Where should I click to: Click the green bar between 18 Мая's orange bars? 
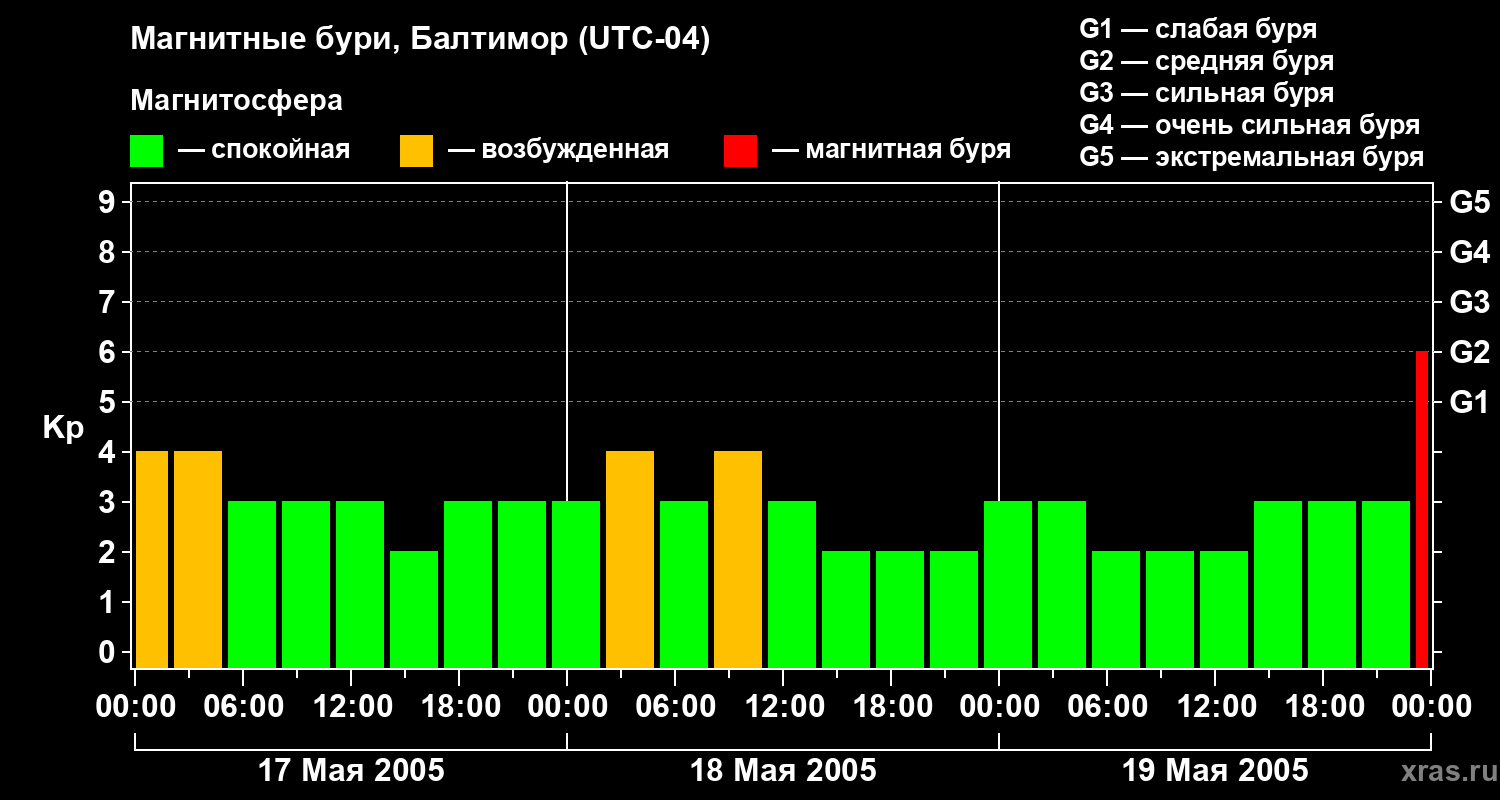[684, 585]
